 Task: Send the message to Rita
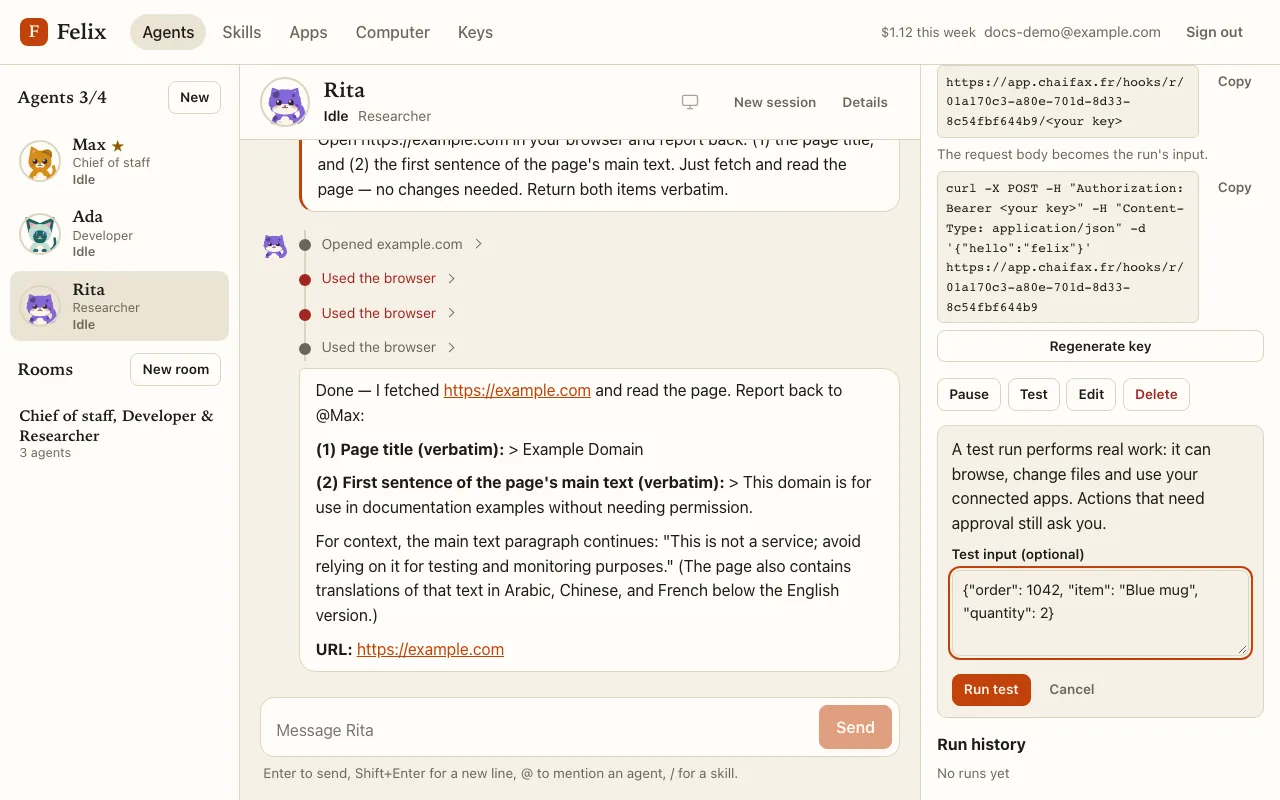(x=855, y=727)
